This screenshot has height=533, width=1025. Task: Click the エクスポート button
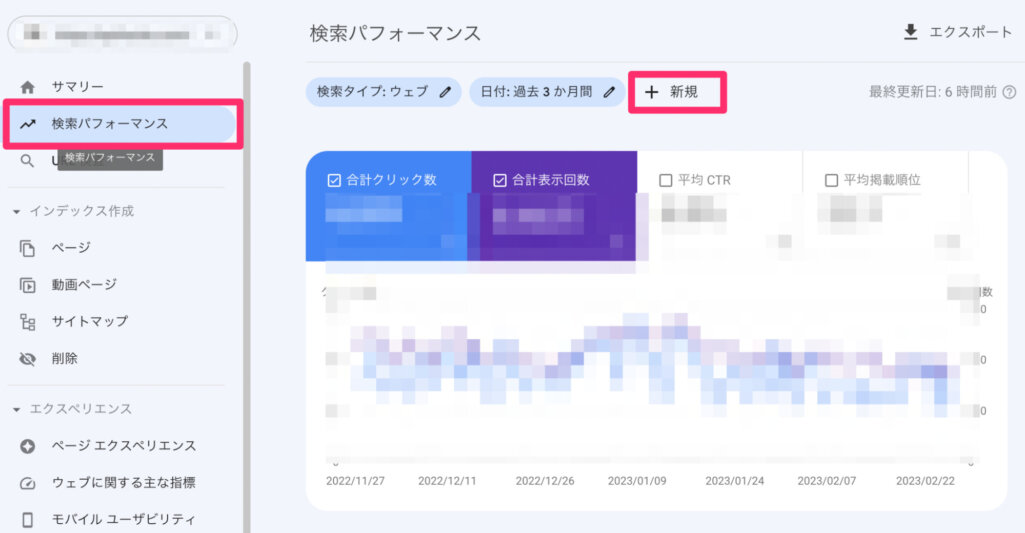957,32
